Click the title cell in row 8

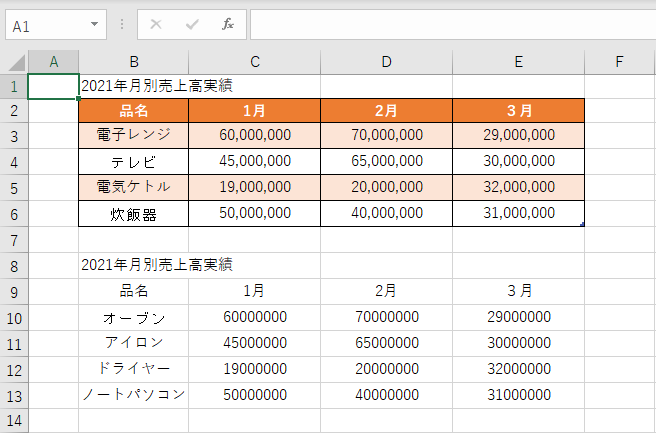pos(133,265)
